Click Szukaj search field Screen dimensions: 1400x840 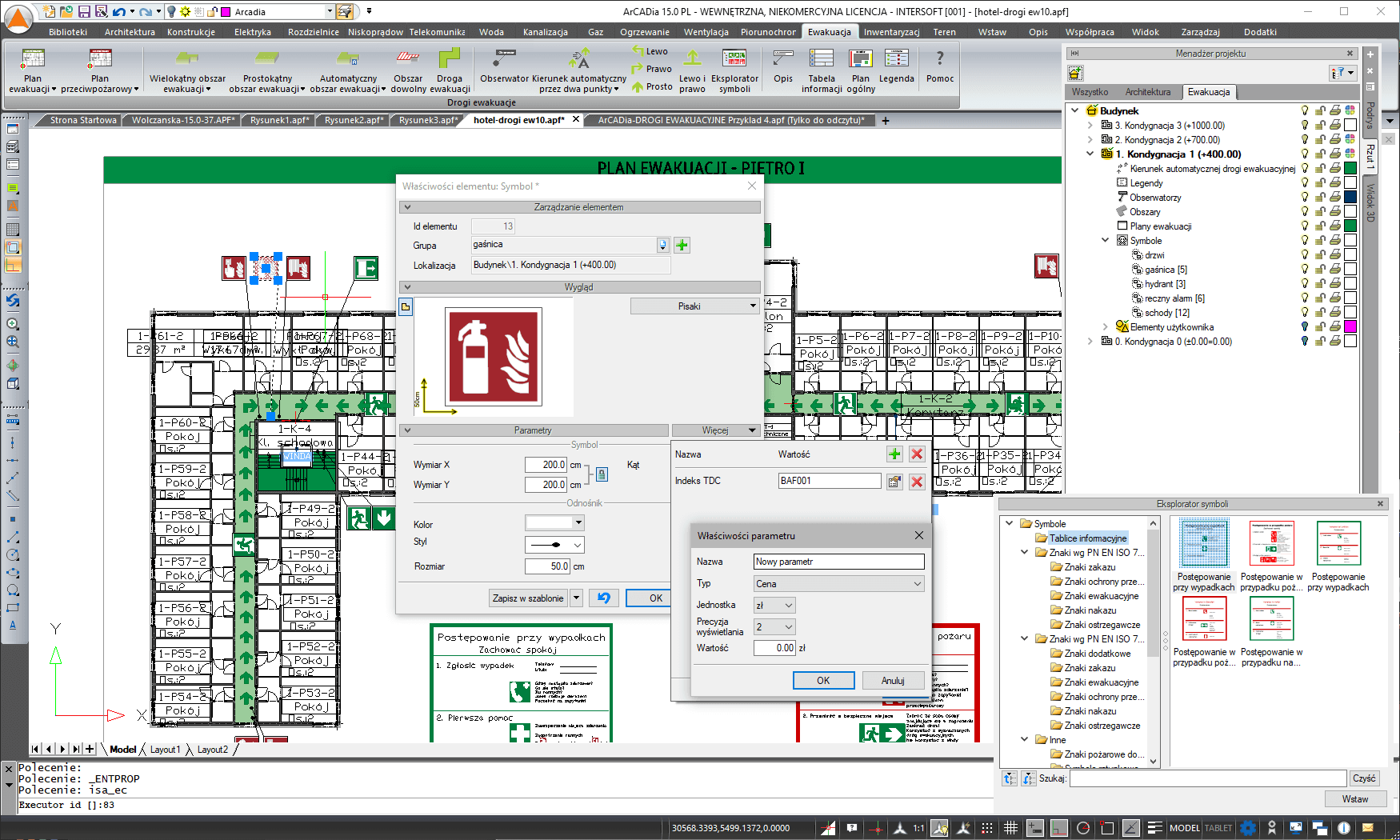[x=1208, y=778]
